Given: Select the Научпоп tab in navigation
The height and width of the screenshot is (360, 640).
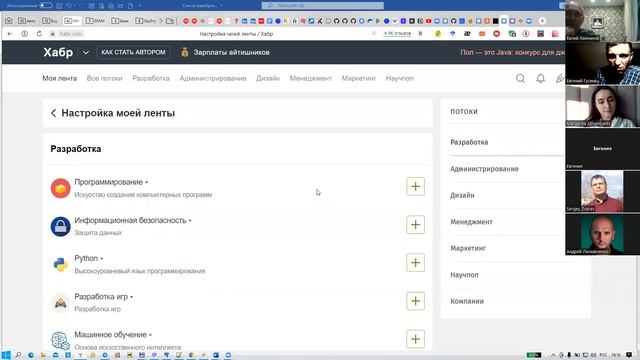Looking at the screenshot, I should [x=399, y=78].
